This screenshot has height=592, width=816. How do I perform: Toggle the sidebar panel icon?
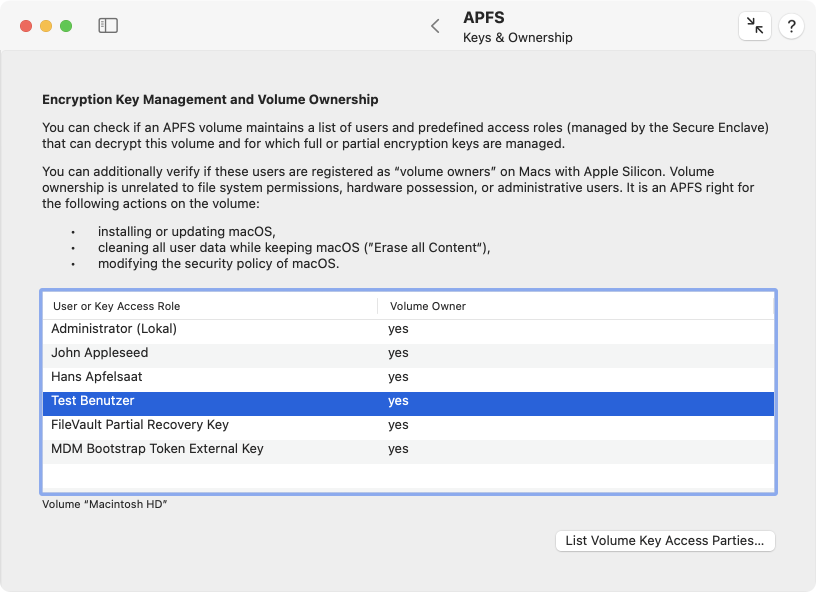pos(108,25)
